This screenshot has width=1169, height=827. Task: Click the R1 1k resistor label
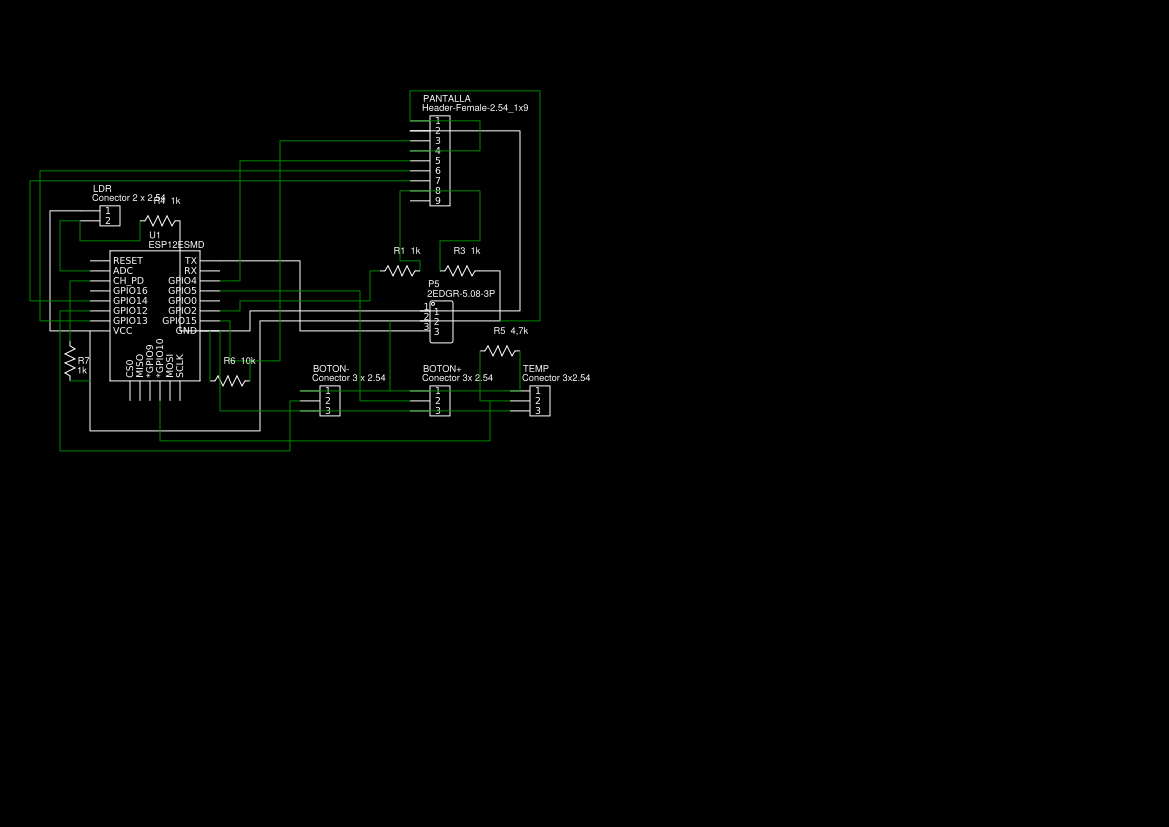tap(407, 251)
